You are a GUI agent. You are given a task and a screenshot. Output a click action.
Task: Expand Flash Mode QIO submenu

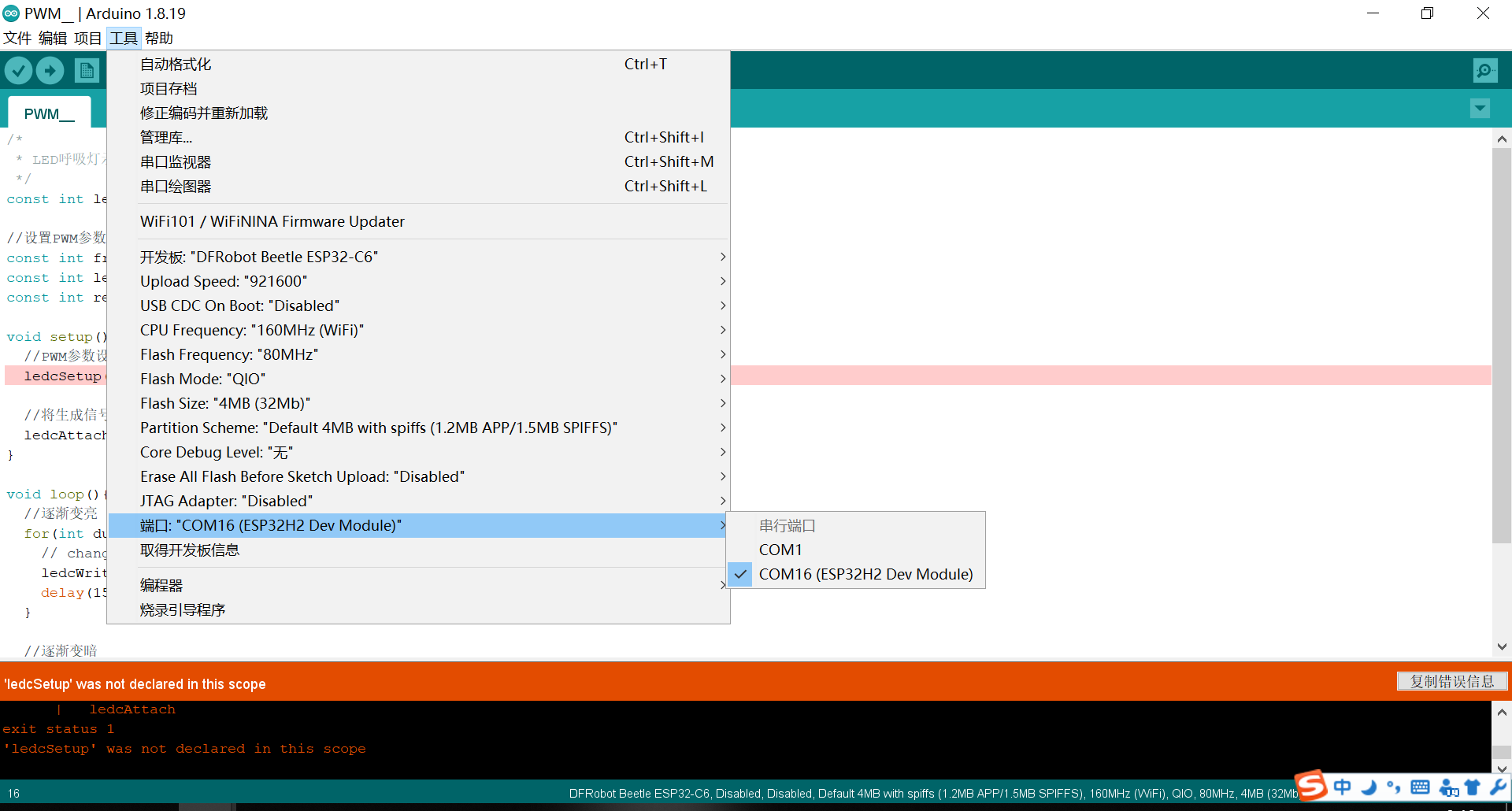tap(418, 379)
